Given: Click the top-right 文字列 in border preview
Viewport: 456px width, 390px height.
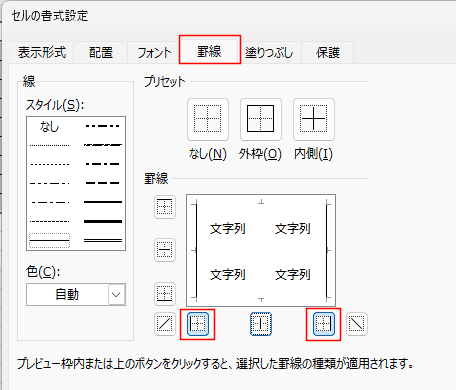Looking at the screenshot, I should 293,229.
